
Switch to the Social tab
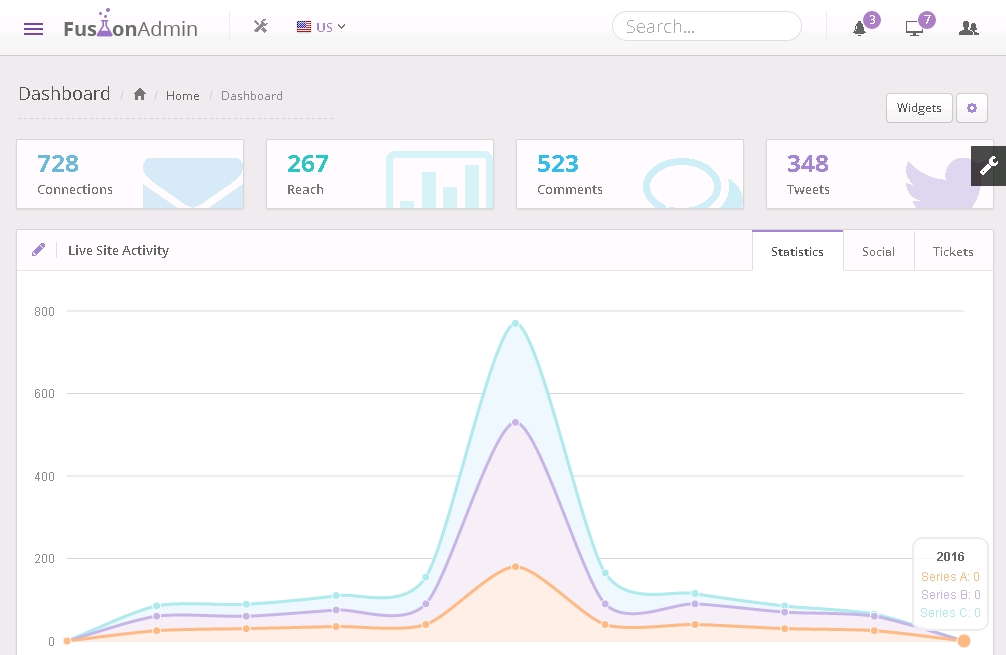878,251
